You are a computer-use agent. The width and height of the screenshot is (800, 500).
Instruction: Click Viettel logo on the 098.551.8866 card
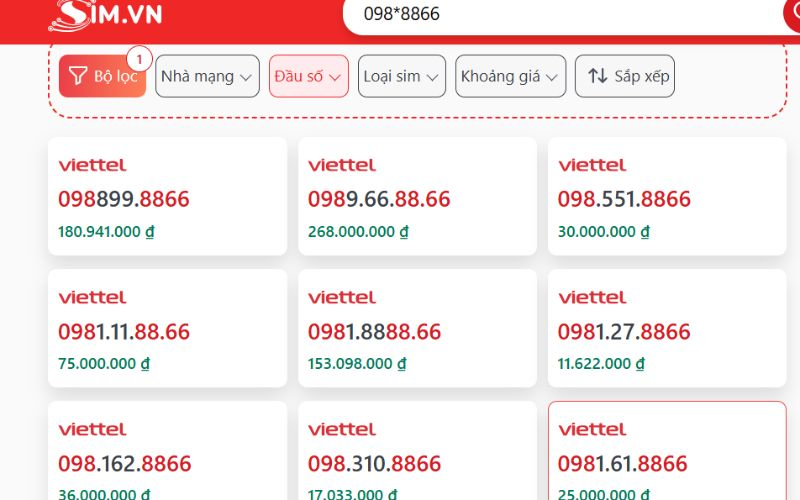[x=592, y=165]
